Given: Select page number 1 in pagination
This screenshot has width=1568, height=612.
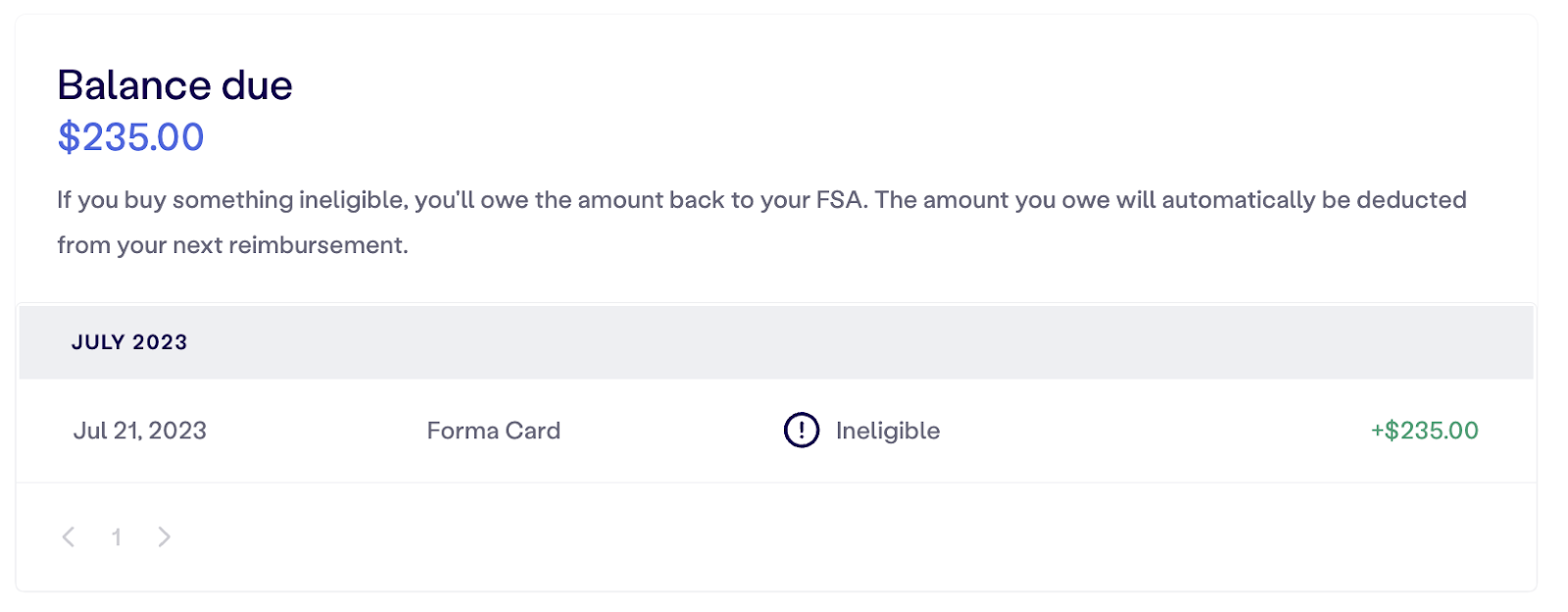Looking at the screenshot, I should click(x=117, y=536).
